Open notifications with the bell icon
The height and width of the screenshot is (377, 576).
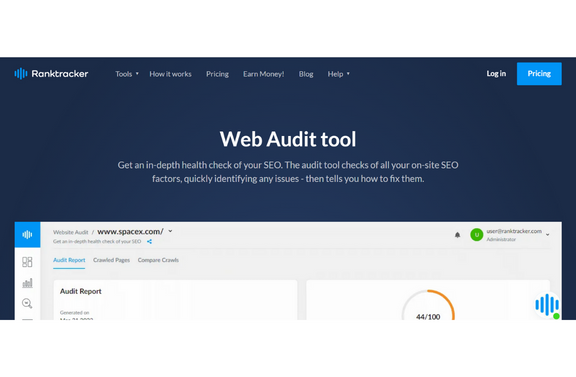[x=457, y=235]
